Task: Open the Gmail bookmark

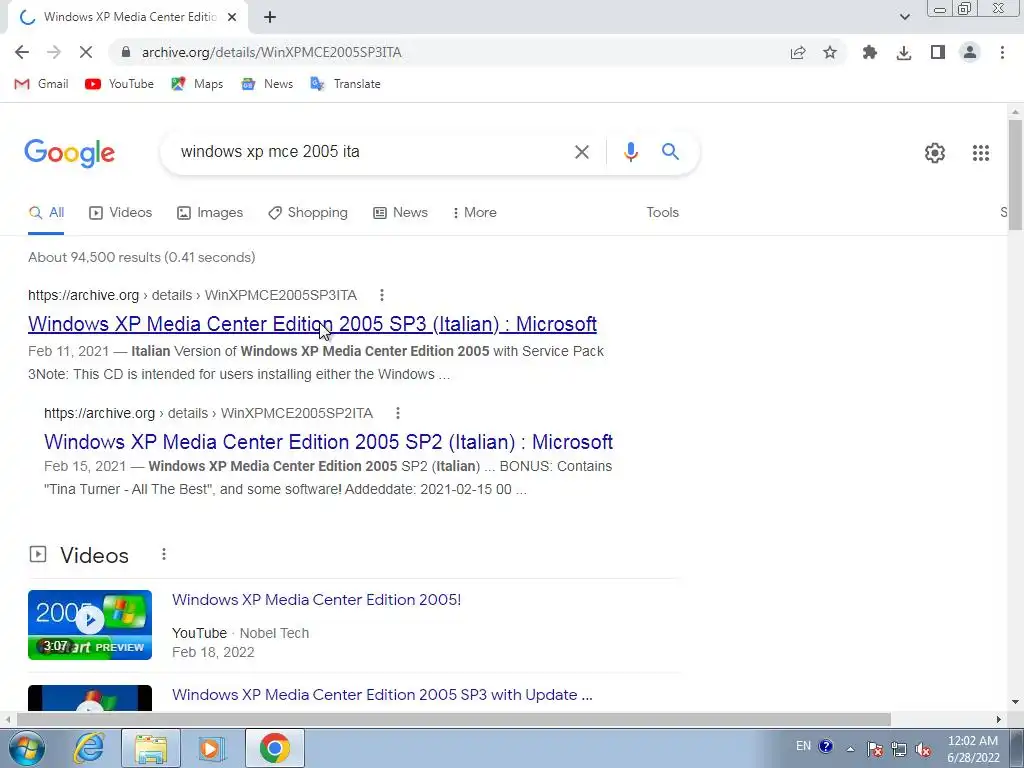Action: pos(41,84)
